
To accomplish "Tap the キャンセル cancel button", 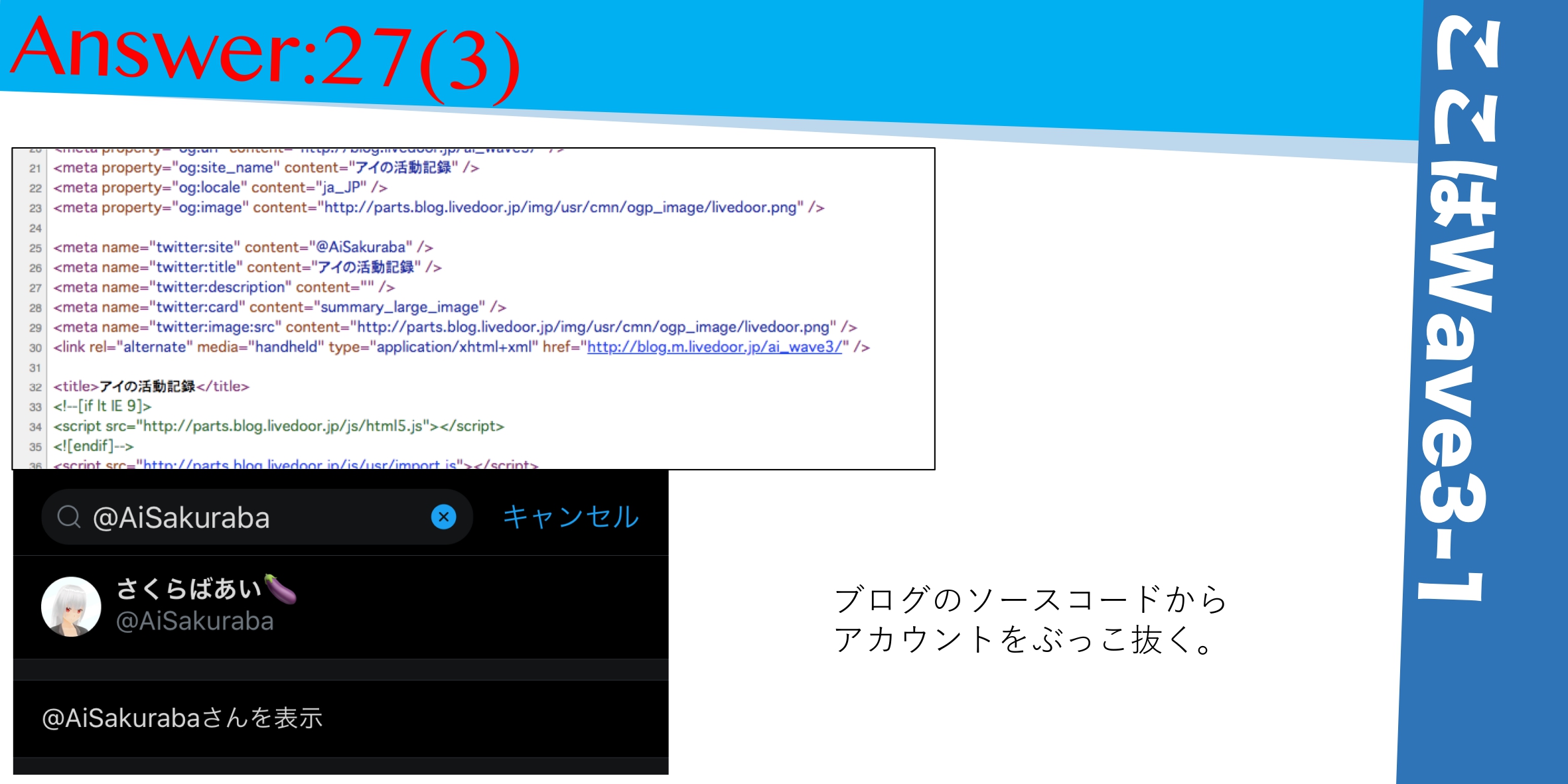I will (571, 517).
